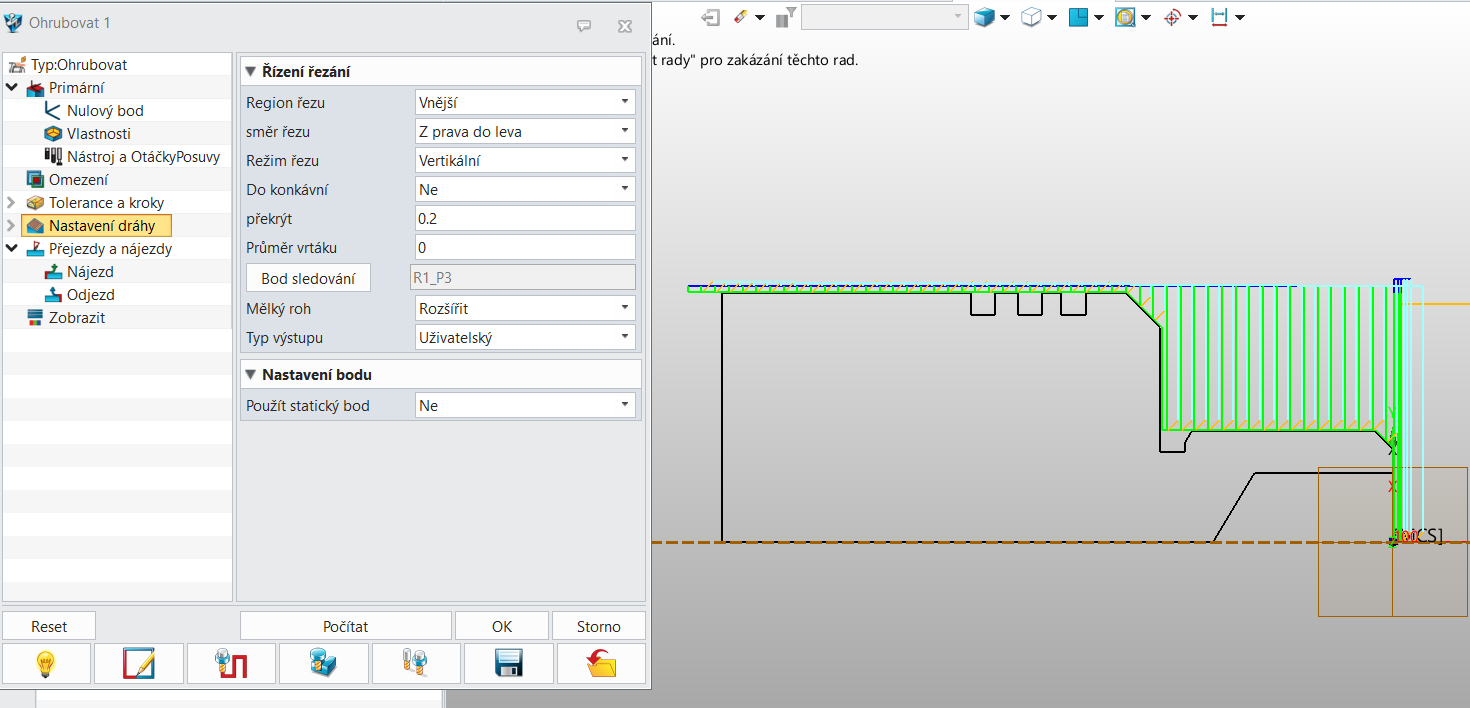1470x708 pixels.
Task: Click the Počítat button
Action: click(x=346, y=626)
